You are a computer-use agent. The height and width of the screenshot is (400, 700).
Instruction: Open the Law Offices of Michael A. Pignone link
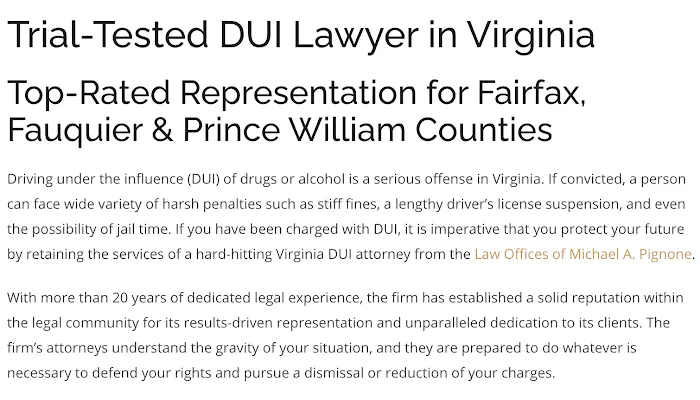click(x=583, y=254)
